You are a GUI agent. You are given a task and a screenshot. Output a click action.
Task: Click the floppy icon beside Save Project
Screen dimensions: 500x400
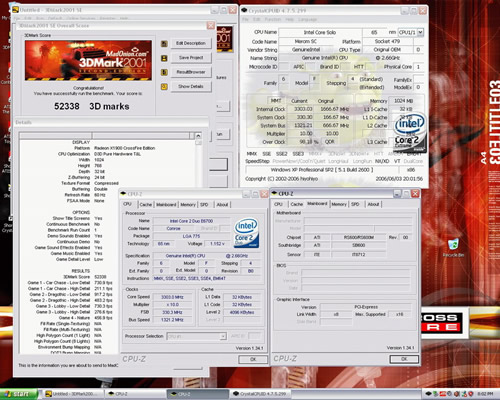point(164,58)
